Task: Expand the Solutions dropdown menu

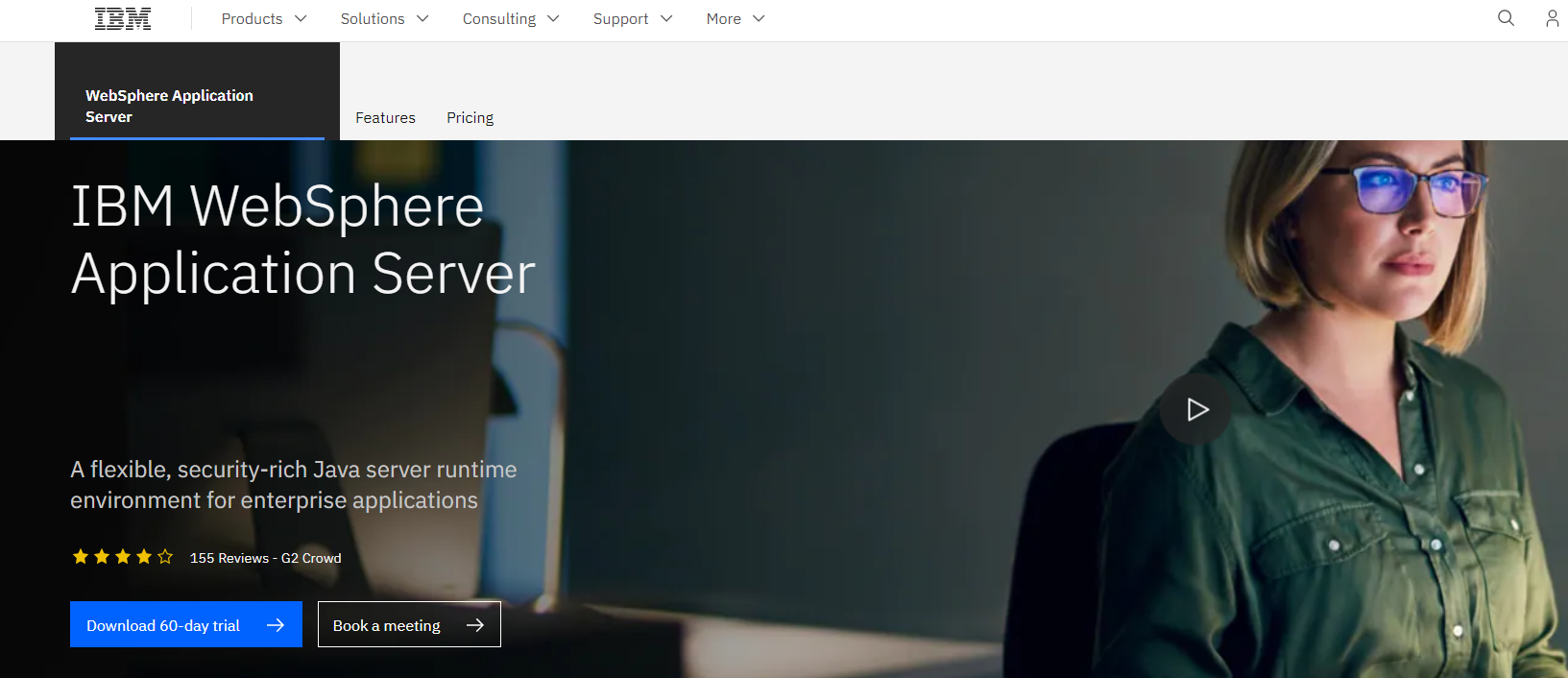Action: tap(384, 19)
